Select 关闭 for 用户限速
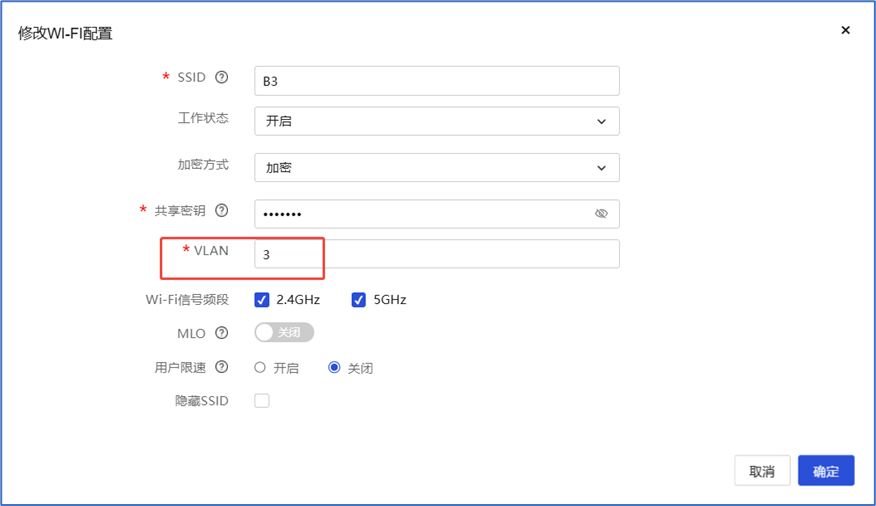Screen dimensions: 876x506 (x=335, y=368)
